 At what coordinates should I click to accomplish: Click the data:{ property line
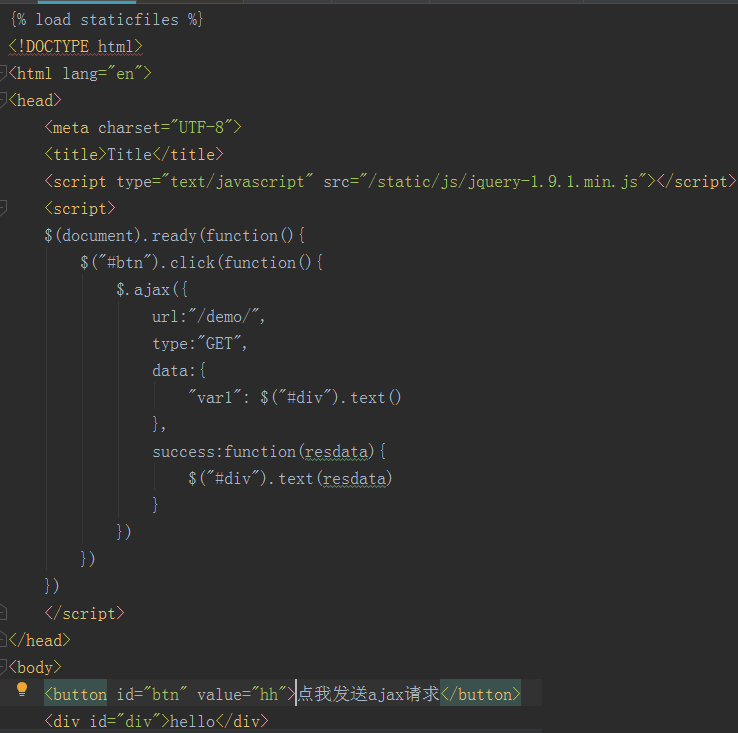[179, 371]
